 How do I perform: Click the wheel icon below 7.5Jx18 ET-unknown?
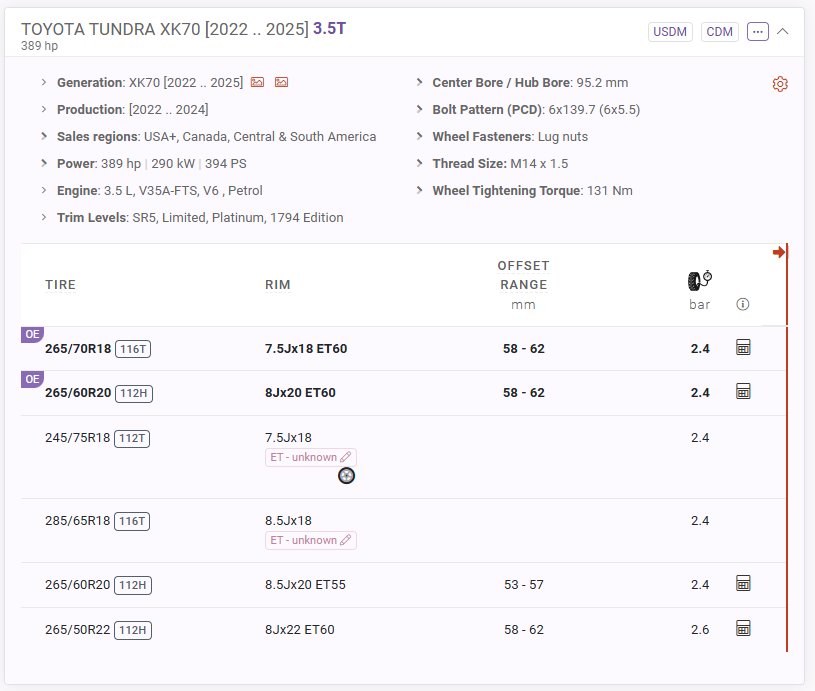click(x=346, y=476)
